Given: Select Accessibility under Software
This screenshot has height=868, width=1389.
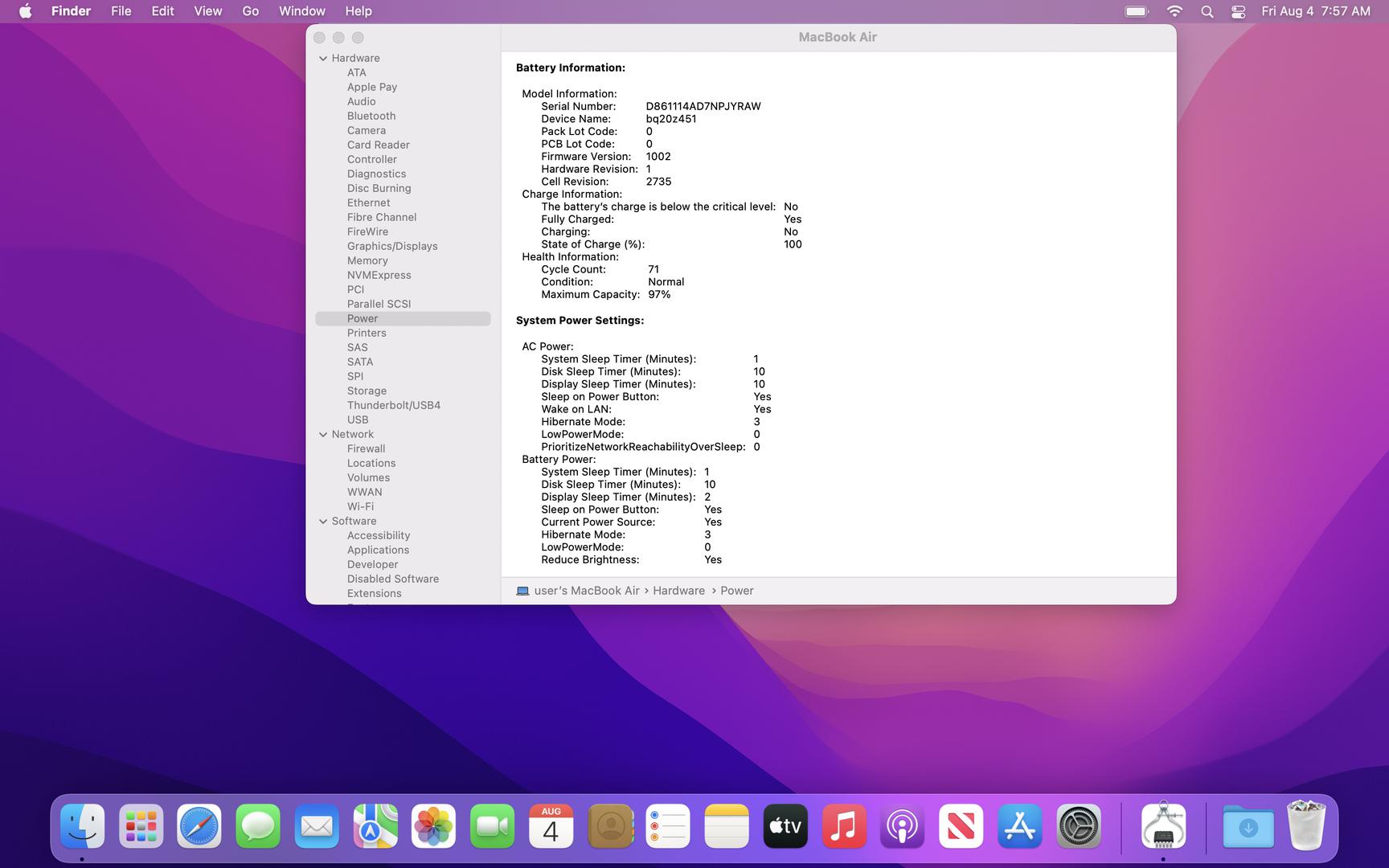Looking at the screenshot, I should point(379,535).
